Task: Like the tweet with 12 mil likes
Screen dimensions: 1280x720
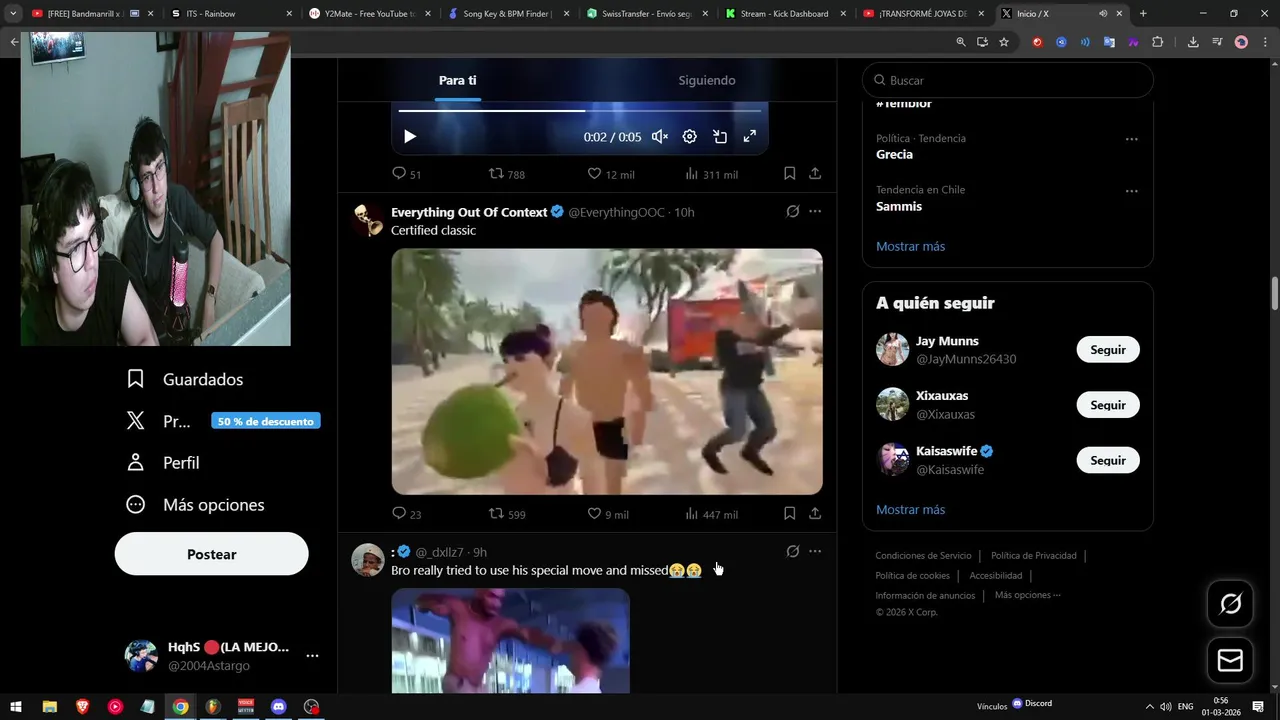Action: pos(610,174)
